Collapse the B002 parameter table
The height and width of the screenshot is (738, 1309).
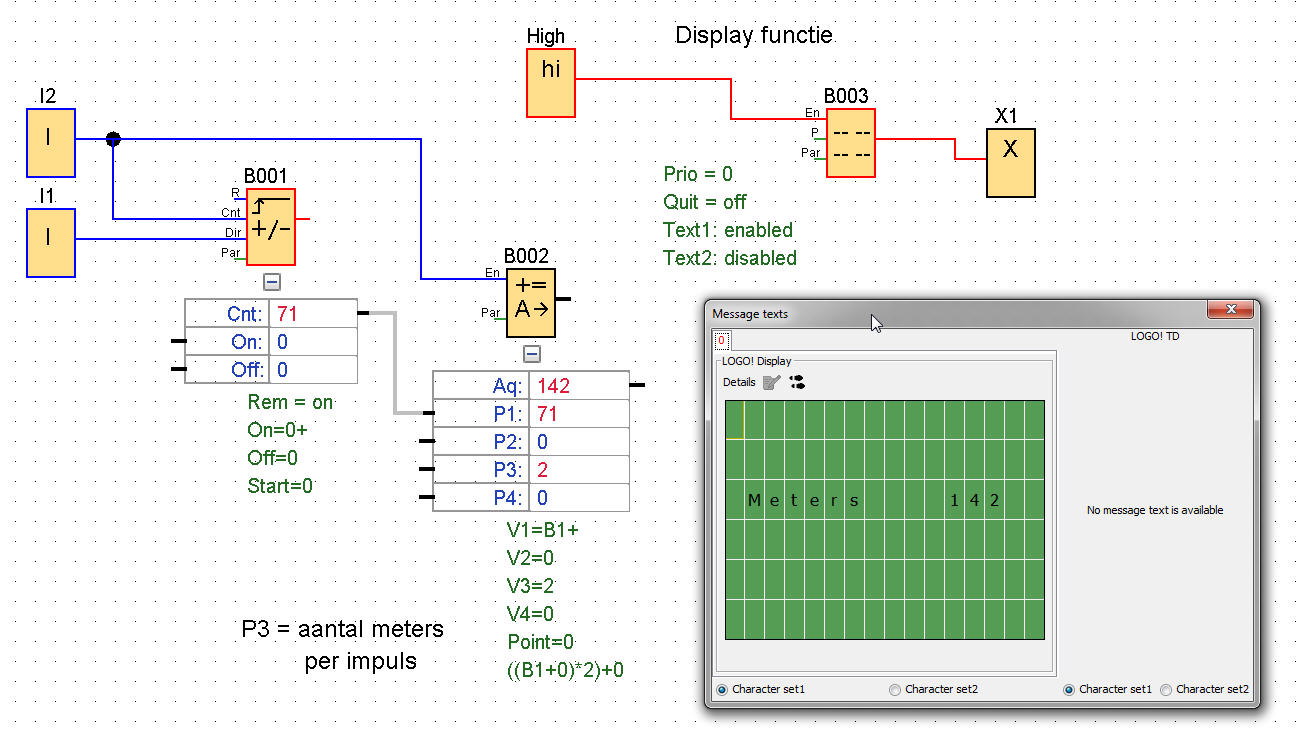coord(531,354)
